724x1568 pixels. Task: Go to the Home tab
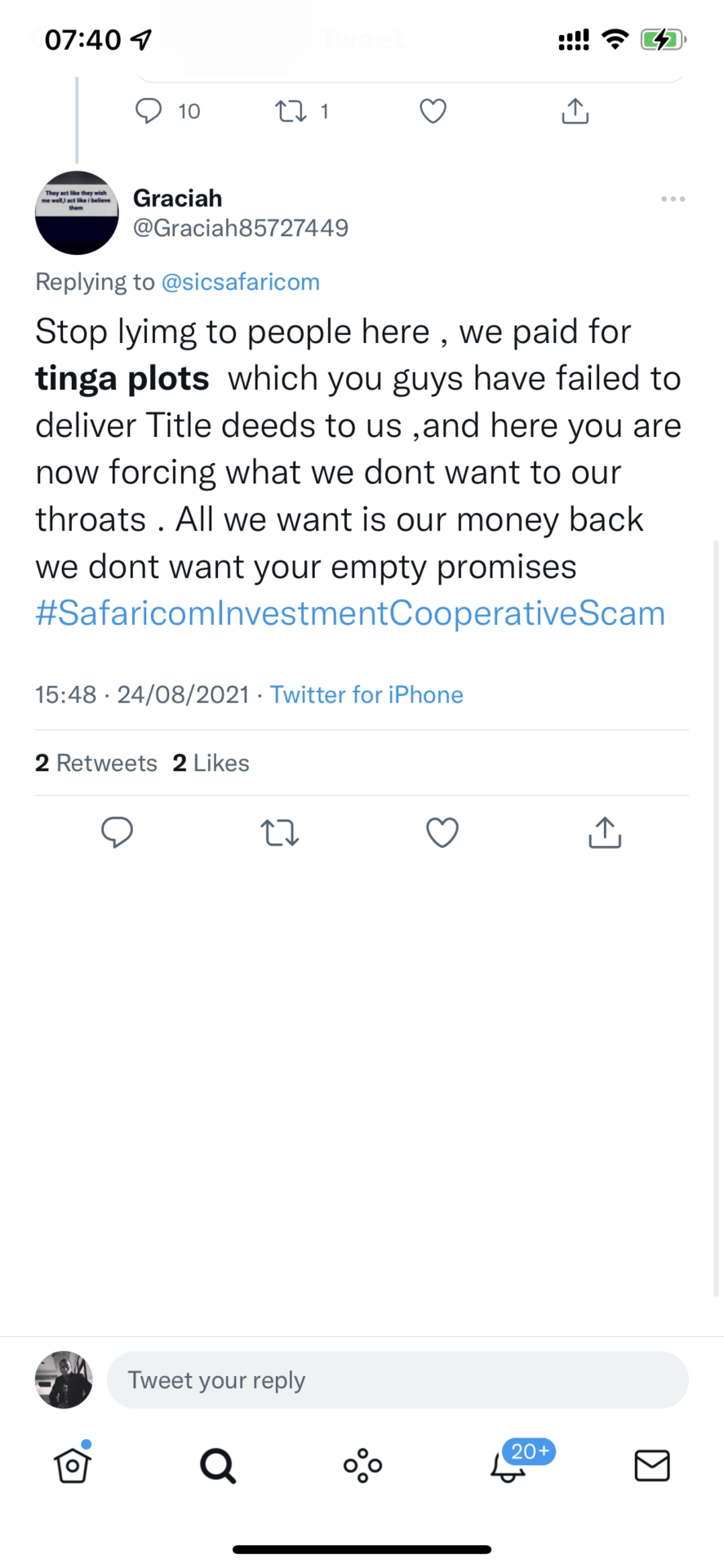click(x=73, y=1465)
